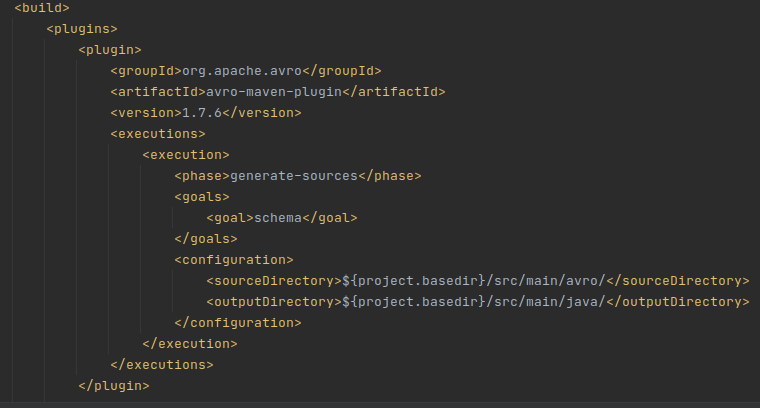760x408 pixels.
Task: Click the schema goal value
Action: 278,218
